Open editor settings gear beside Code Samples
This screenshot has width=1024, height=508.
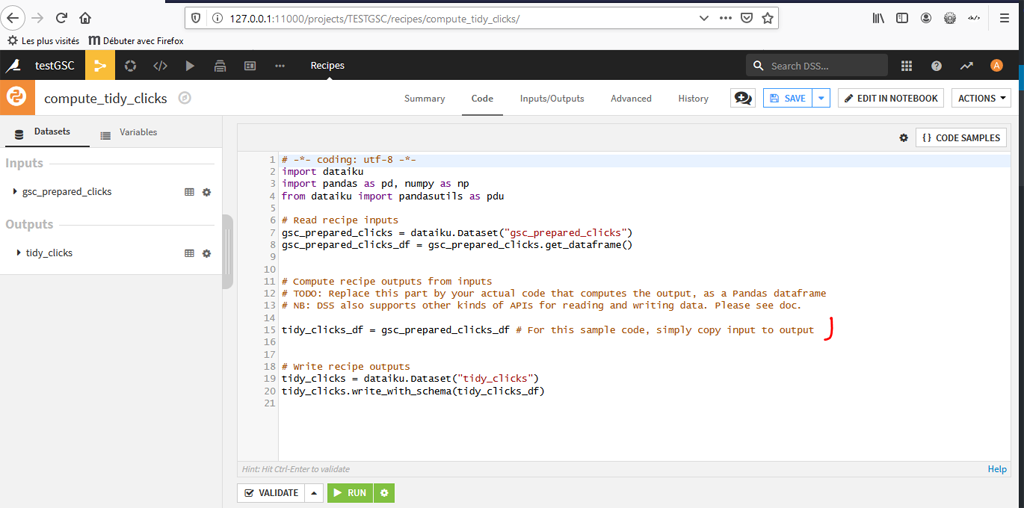click(x=904, y=138)
